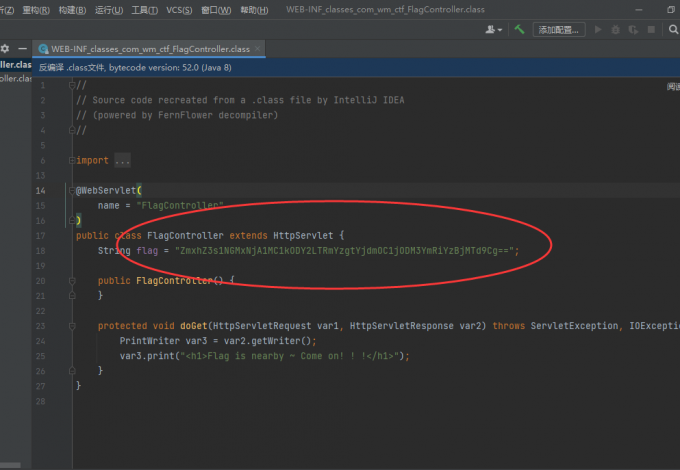The image size is (680, 470).
Task: Open the Help (帮助) menu
Action: pyautogui.click(x=254, y=10)
